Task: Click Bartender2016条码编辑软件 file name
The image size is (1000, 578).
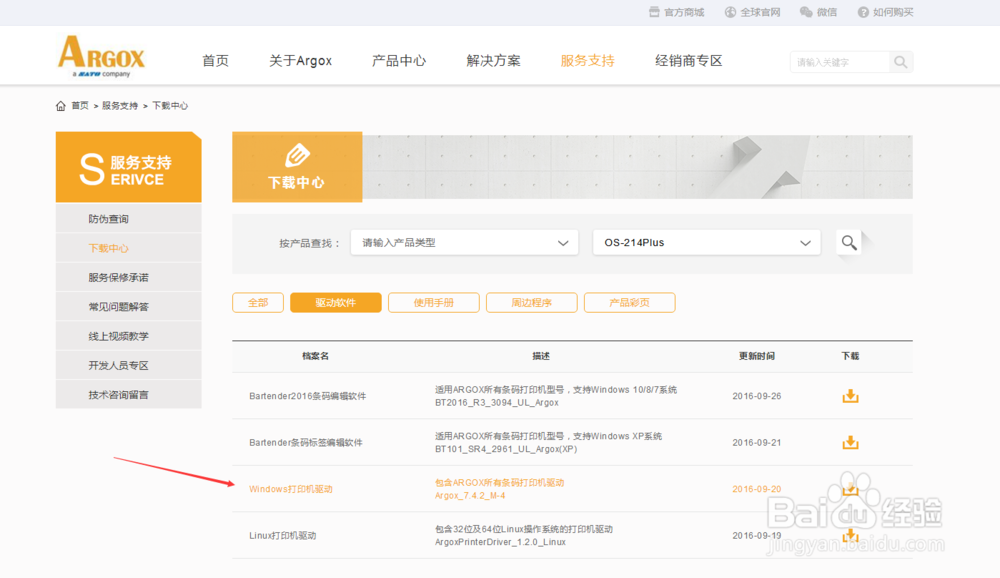Action: pos(307,396)
